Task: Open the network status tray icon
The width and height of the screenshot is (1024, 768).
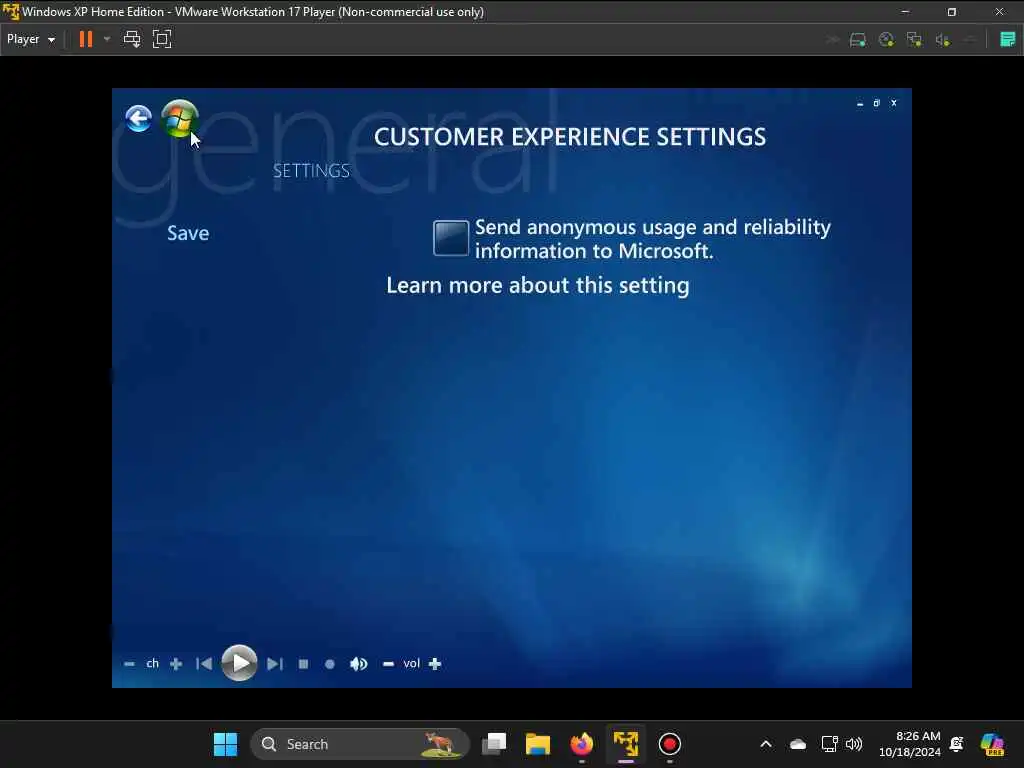Action: pos(829,744)
